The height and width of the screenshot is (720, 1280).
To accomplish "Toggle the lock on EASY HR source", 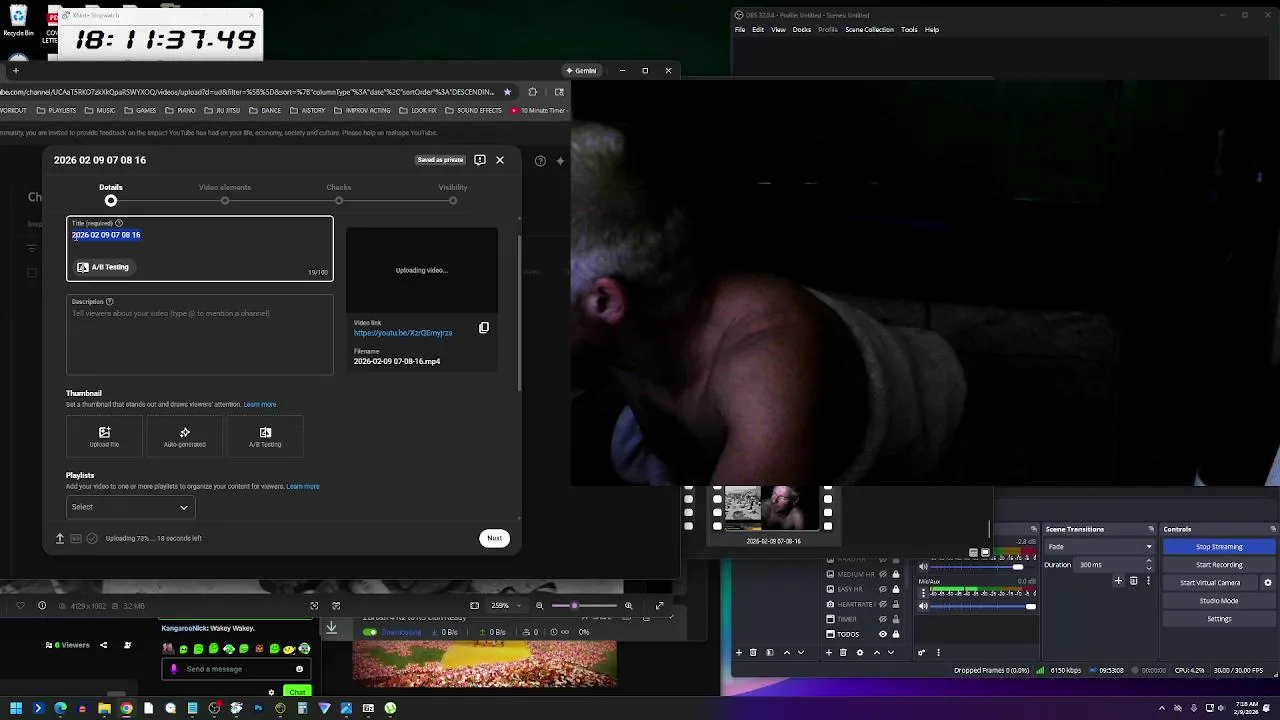I will click(895, 589).
